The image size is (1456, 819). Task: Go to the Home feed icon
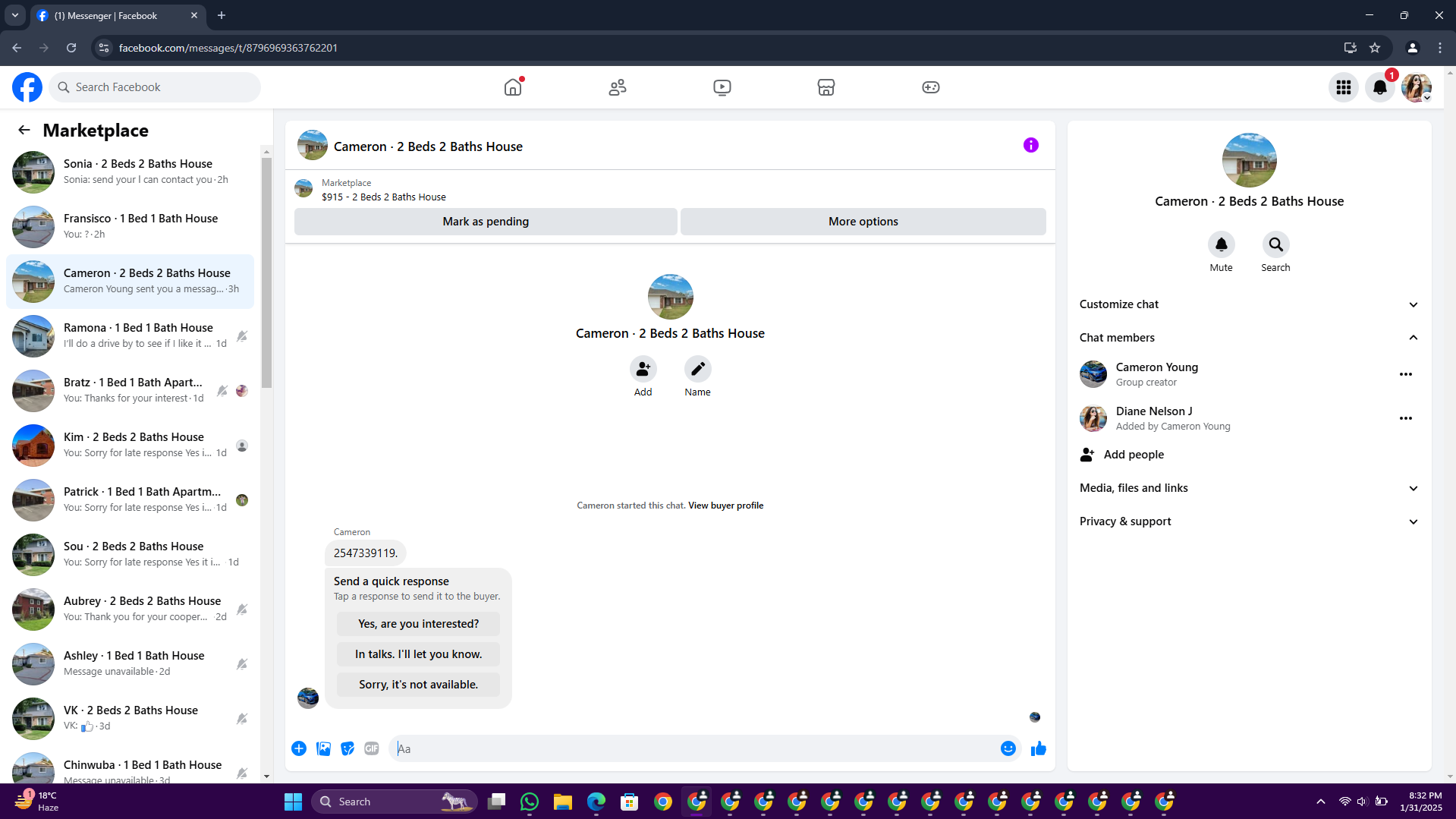click(x=513, y=87)
